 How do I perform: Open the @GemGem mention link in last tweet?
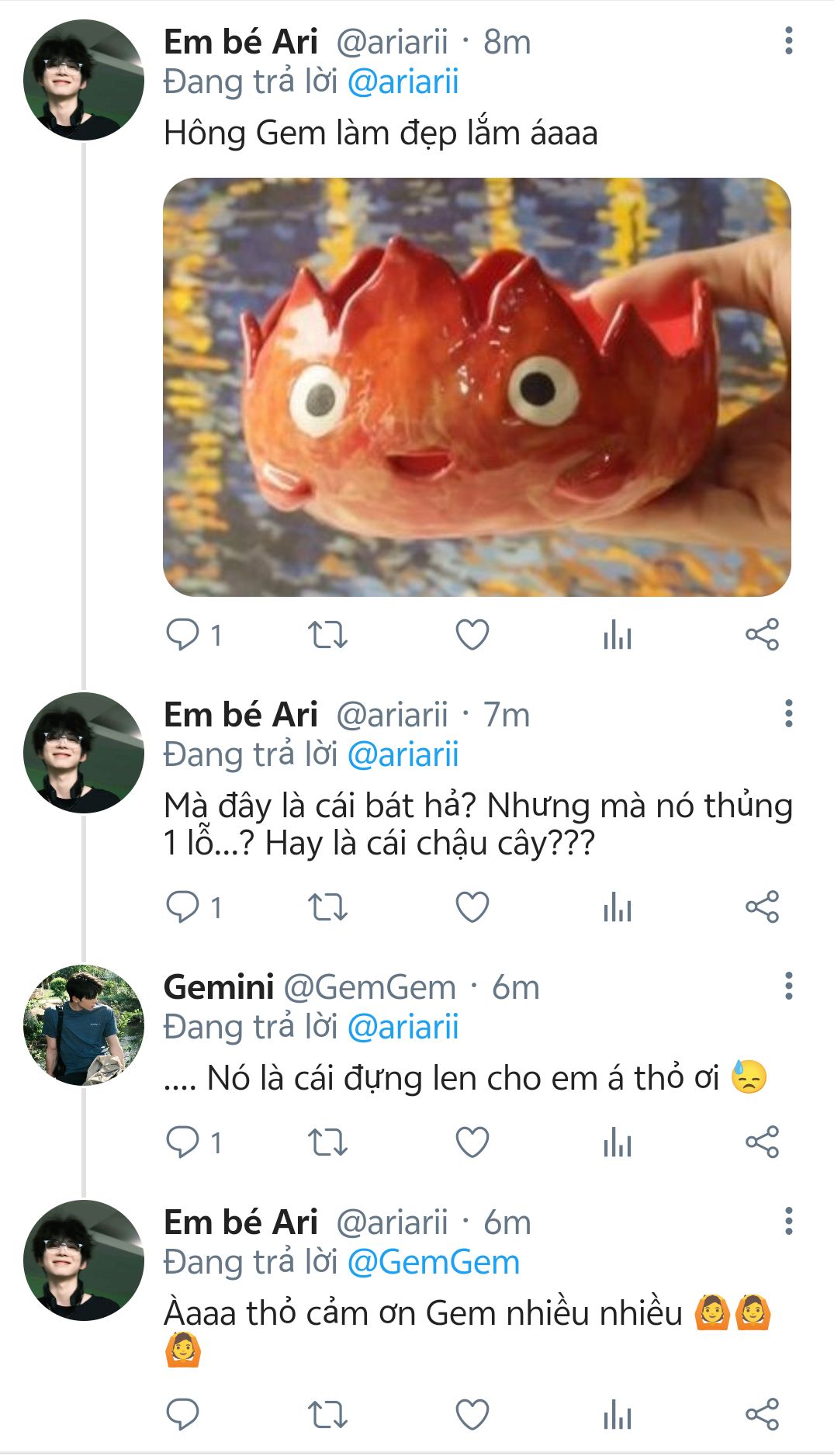pos(433,1263)
